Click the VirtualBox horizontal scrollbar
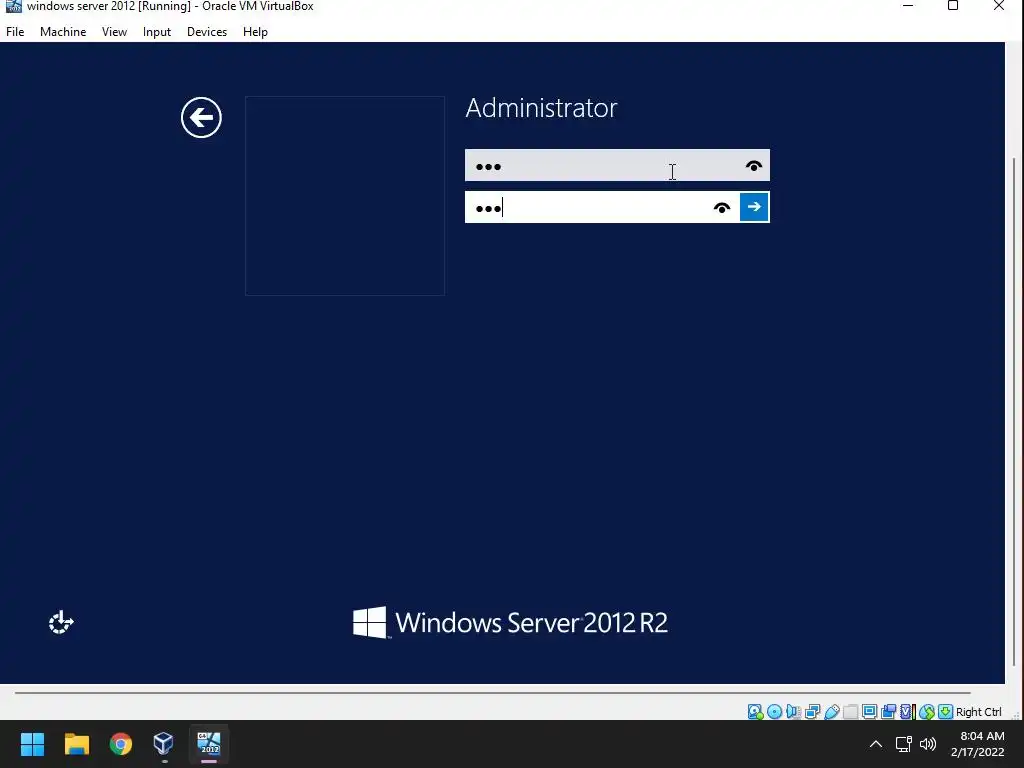Image resolution: width=1024 pixels, height=768 pixels. coord(492,692)
